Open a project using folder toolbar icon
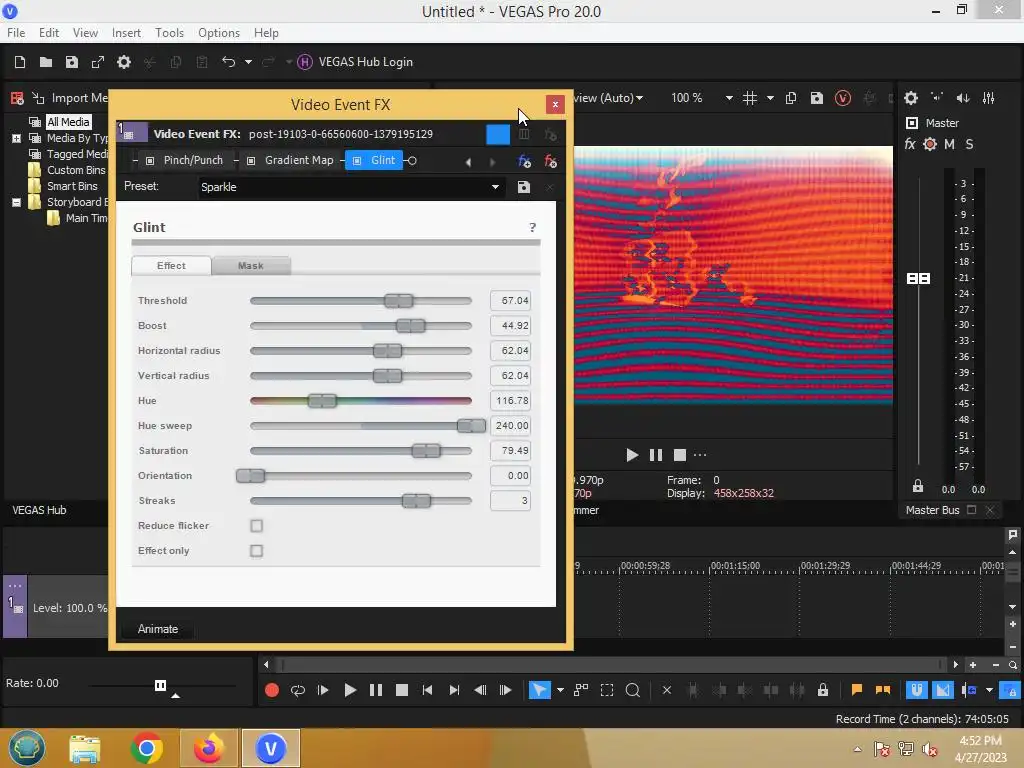1024x768 pixels. [x=46, y=62]
